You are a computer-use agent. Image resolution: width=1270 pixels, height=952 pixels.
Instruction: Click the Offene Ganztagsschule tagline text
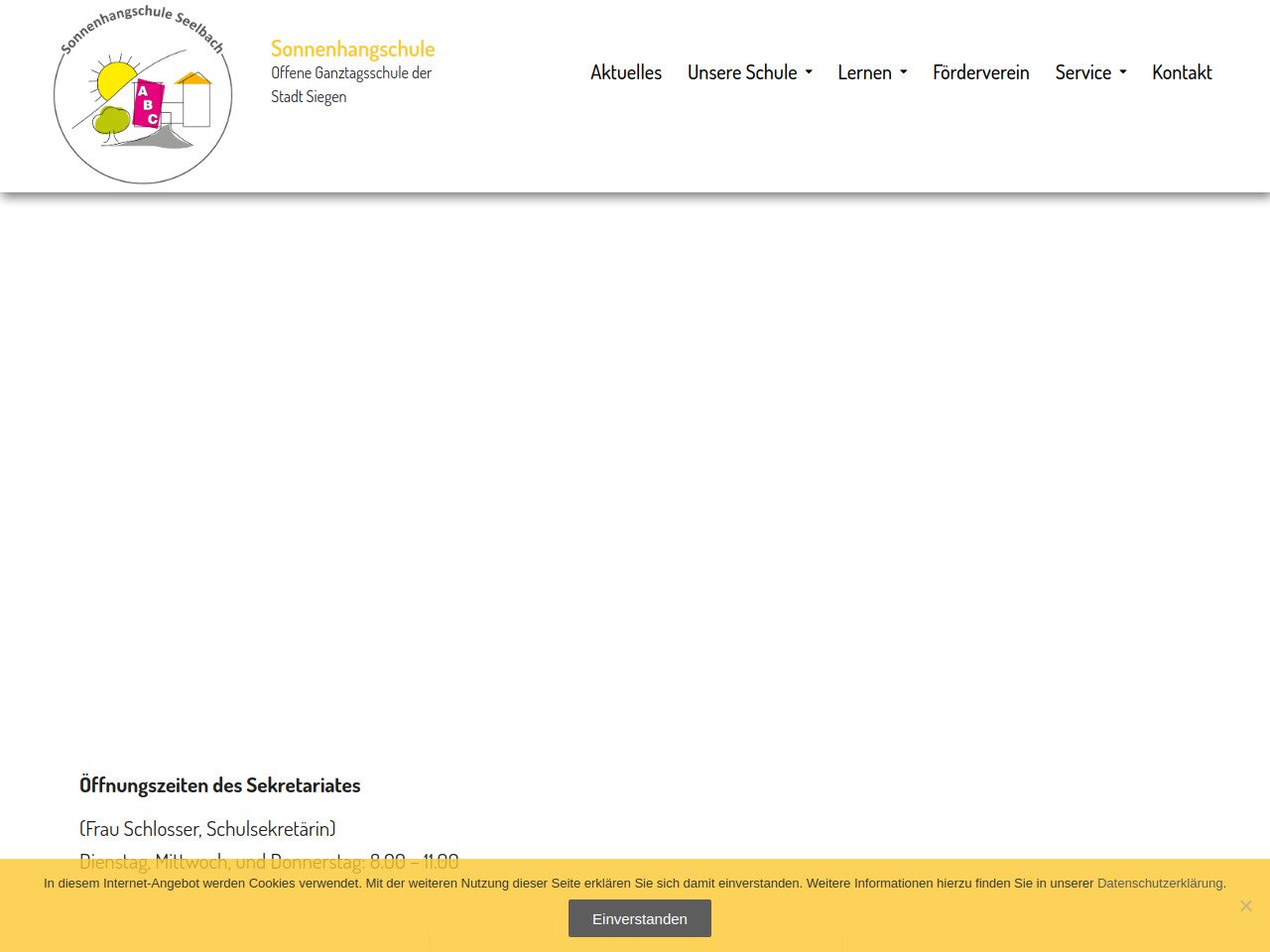point(350,84)
